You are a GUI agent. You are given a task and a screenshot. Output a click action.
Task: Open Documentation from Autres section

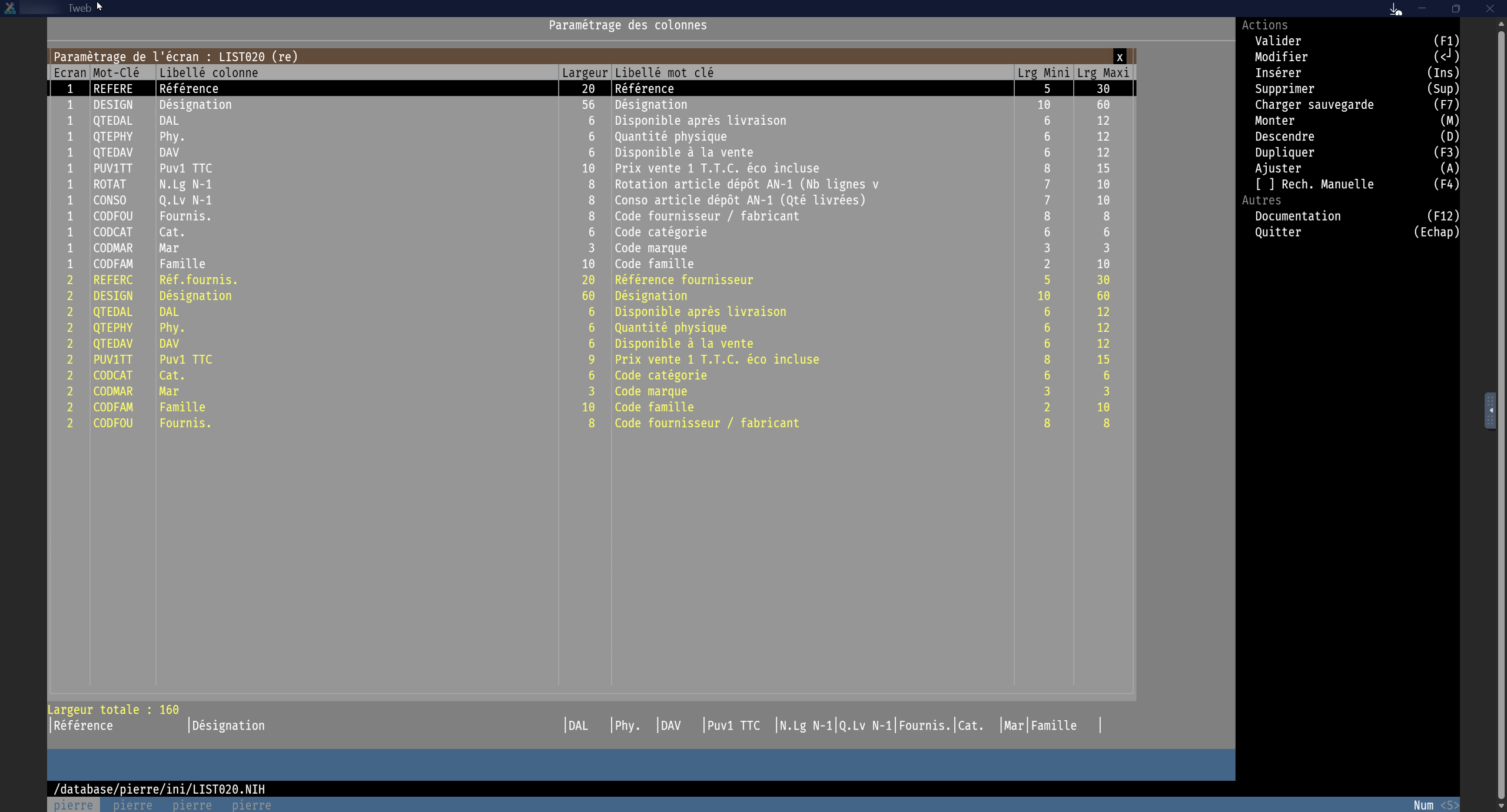click(1297, 216)
